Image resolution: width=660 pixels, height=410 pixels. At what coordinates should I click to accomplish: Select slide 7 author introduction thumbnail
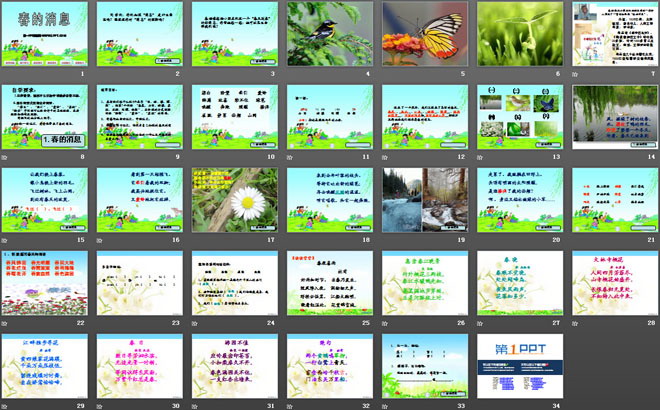point(615,34)
